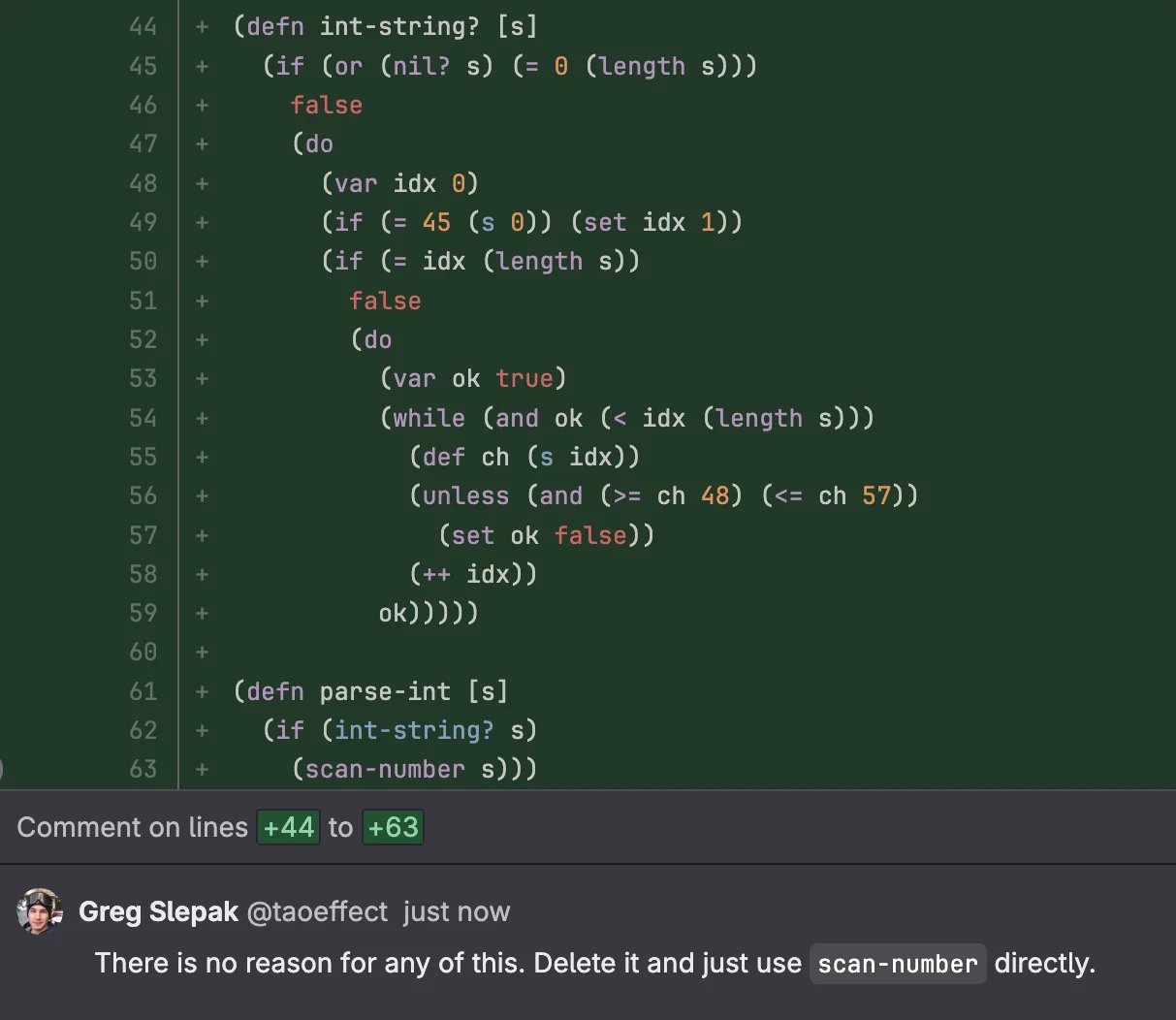Click the plus marker on line 47
This screenshot has width=1176, height=1020.
pyautogui.click(x=202, y=143)
